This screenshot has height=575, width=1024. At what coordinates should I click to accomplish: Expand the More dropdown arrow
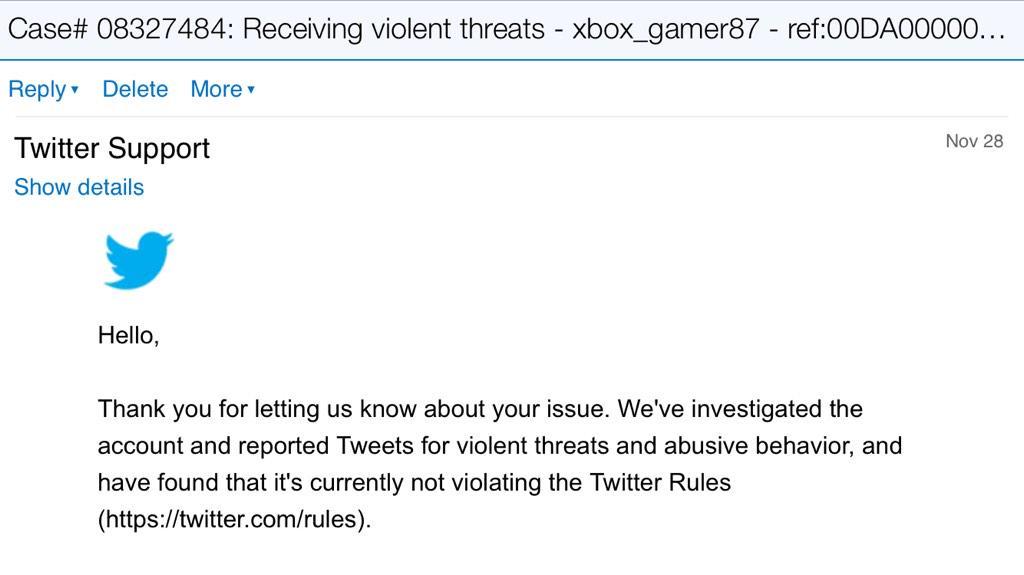point(251,90)
